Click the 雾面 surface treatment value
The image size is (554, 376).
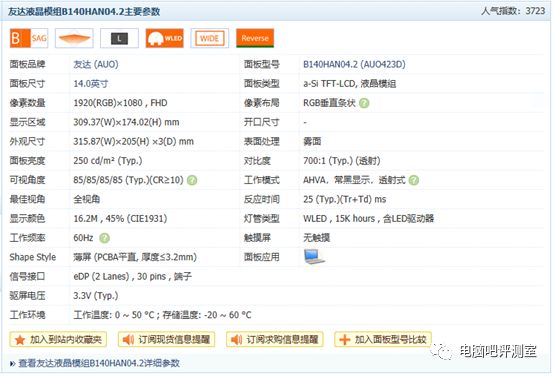312,142
